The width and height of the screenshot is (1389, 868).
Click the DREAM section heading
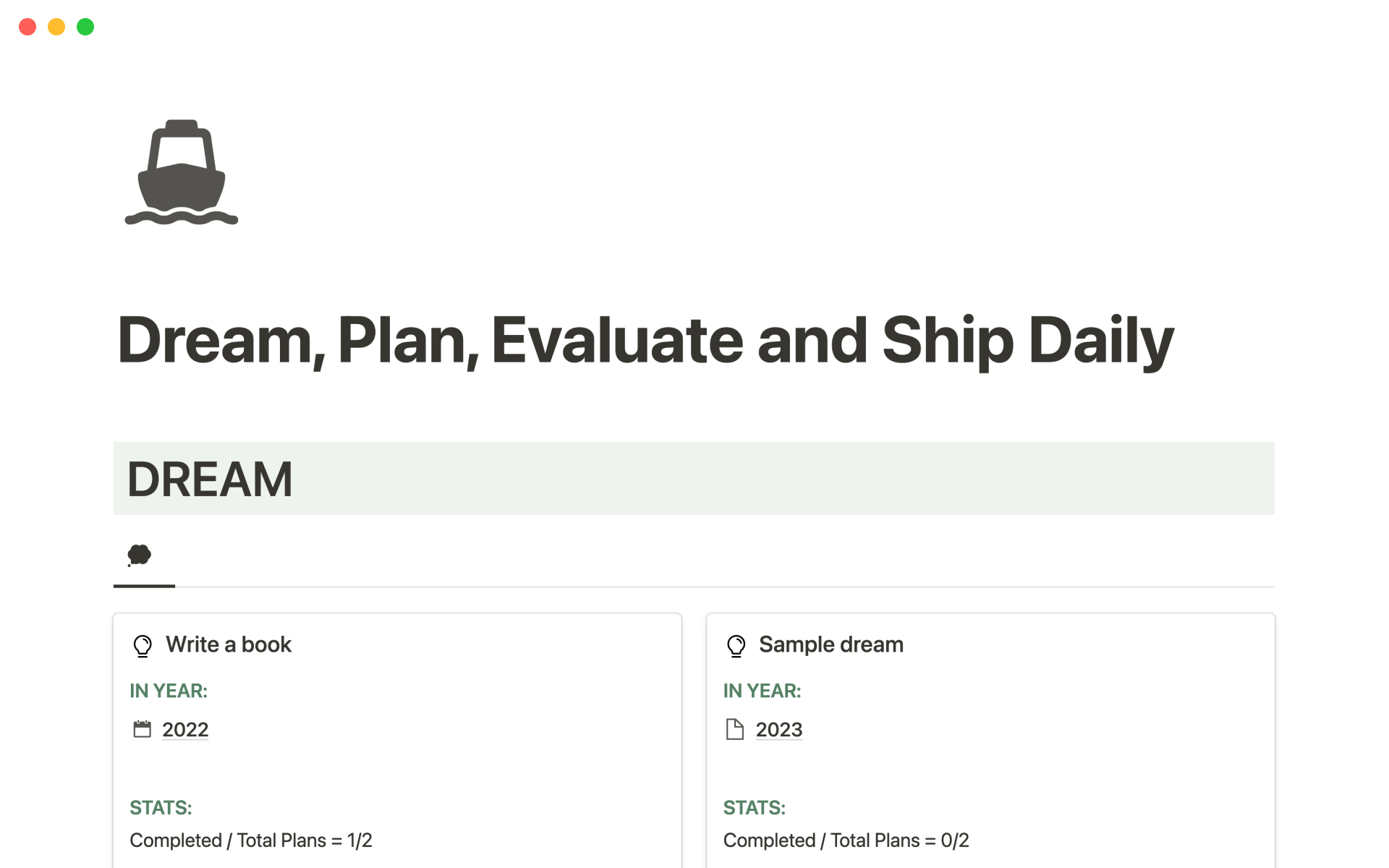click(210, 479)
